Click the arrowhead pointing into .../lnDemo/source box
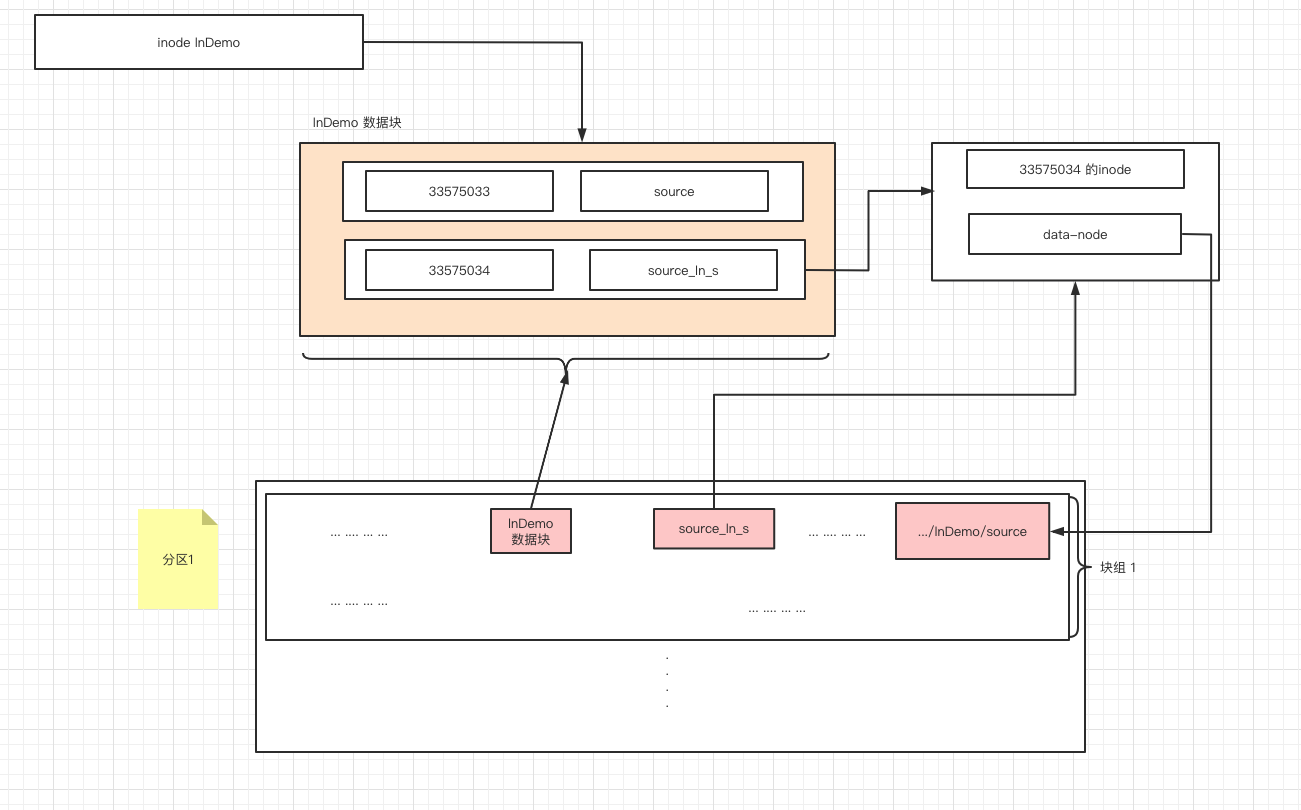Image resolution: width=1301 pixels, height=810 pixels. tap(1057, 532)
